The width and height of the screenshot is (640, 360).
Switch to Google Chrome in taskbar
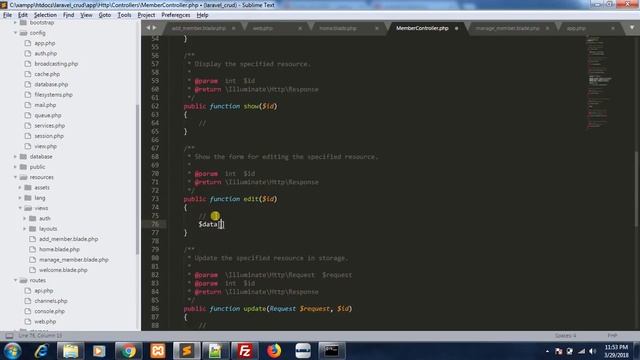128,351
